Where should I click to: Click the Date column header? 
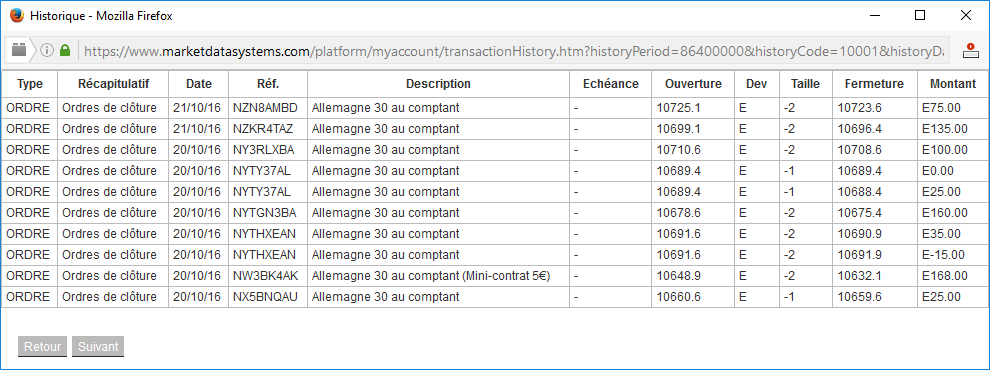[199, 84]
